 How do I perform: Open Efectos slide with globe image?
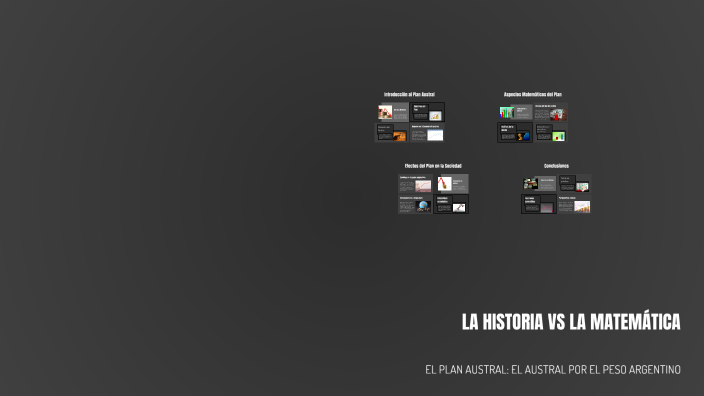[x=415, y=204]
